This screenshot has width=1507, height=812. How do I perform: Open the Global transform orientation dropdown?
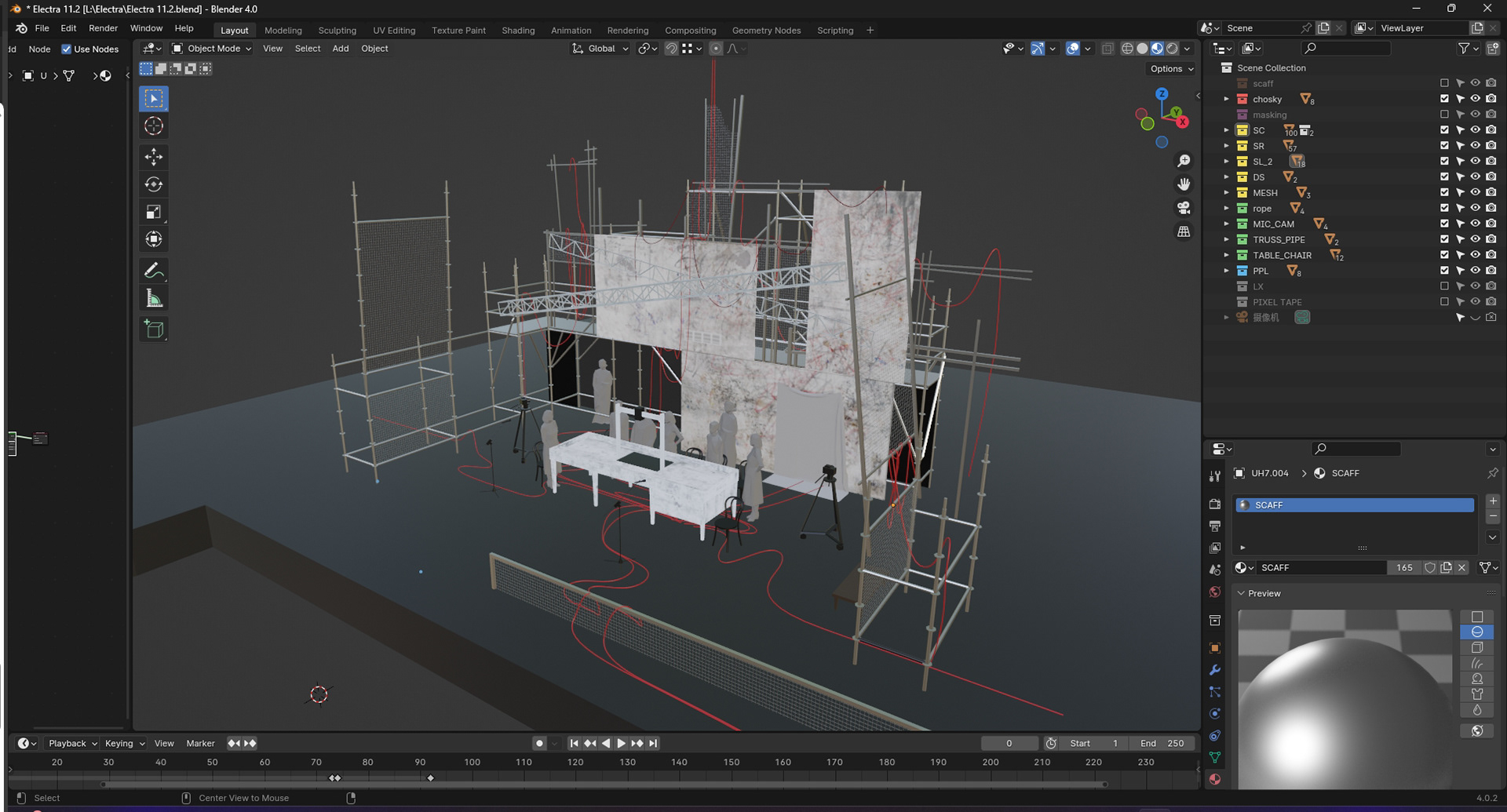click(600, 49)
